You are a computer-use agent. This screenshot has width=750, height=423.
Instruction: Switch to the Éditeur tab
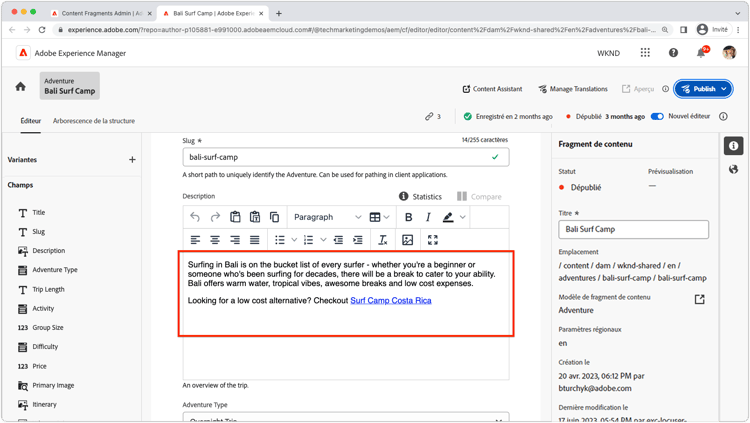pyautogui.click(x=31, y=121)
